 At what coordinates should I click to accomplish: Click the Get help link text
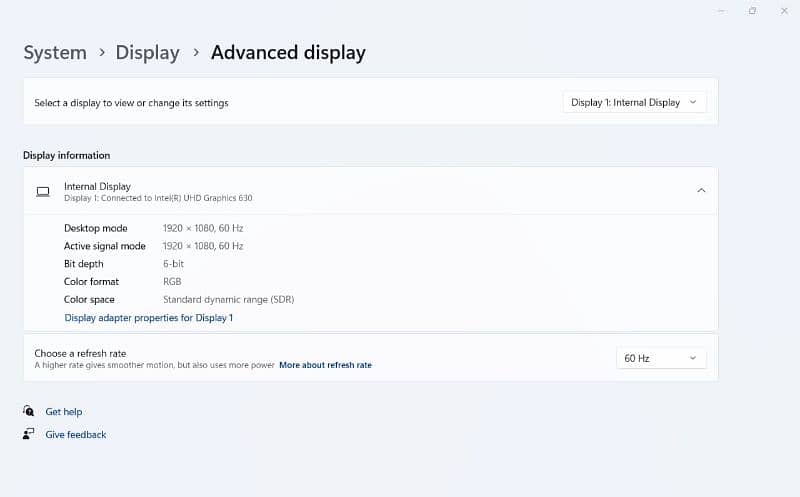pyautogui.click(x=64, y=411)
